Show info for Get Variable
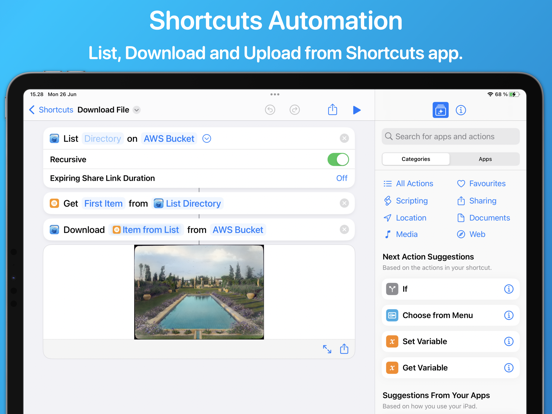Viewport: 552px width, 414px height. click(509, 368)
